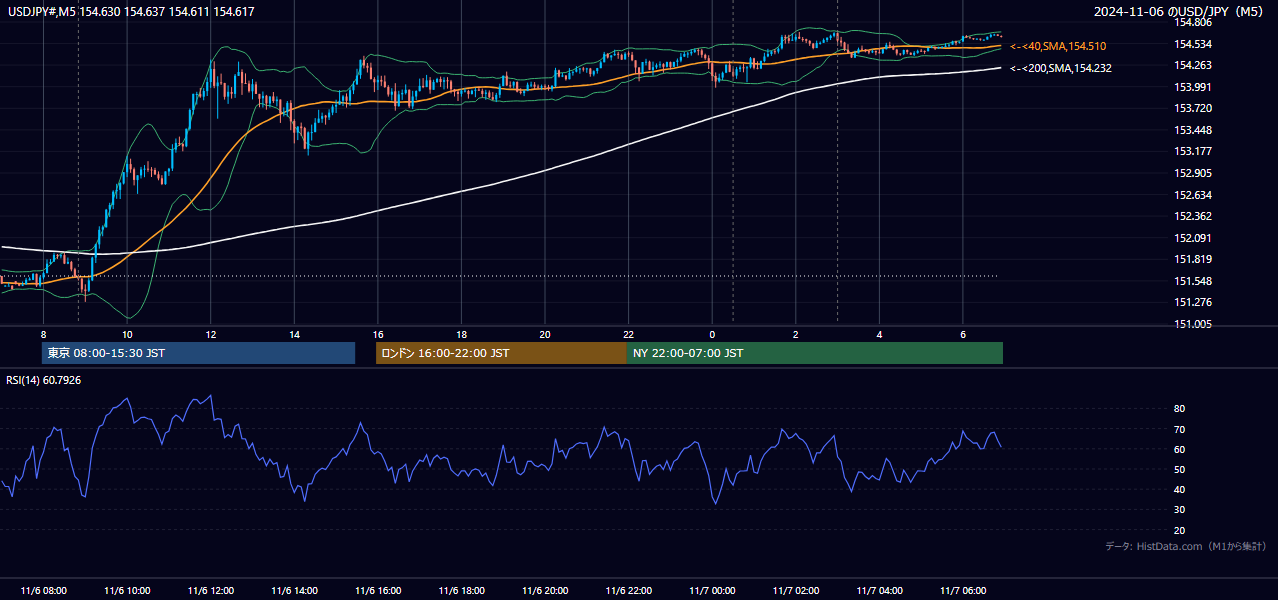1278x600 pixels.
Task: Click the RSI(14) 60.7926 indicator label
Action: click(44, 380)
